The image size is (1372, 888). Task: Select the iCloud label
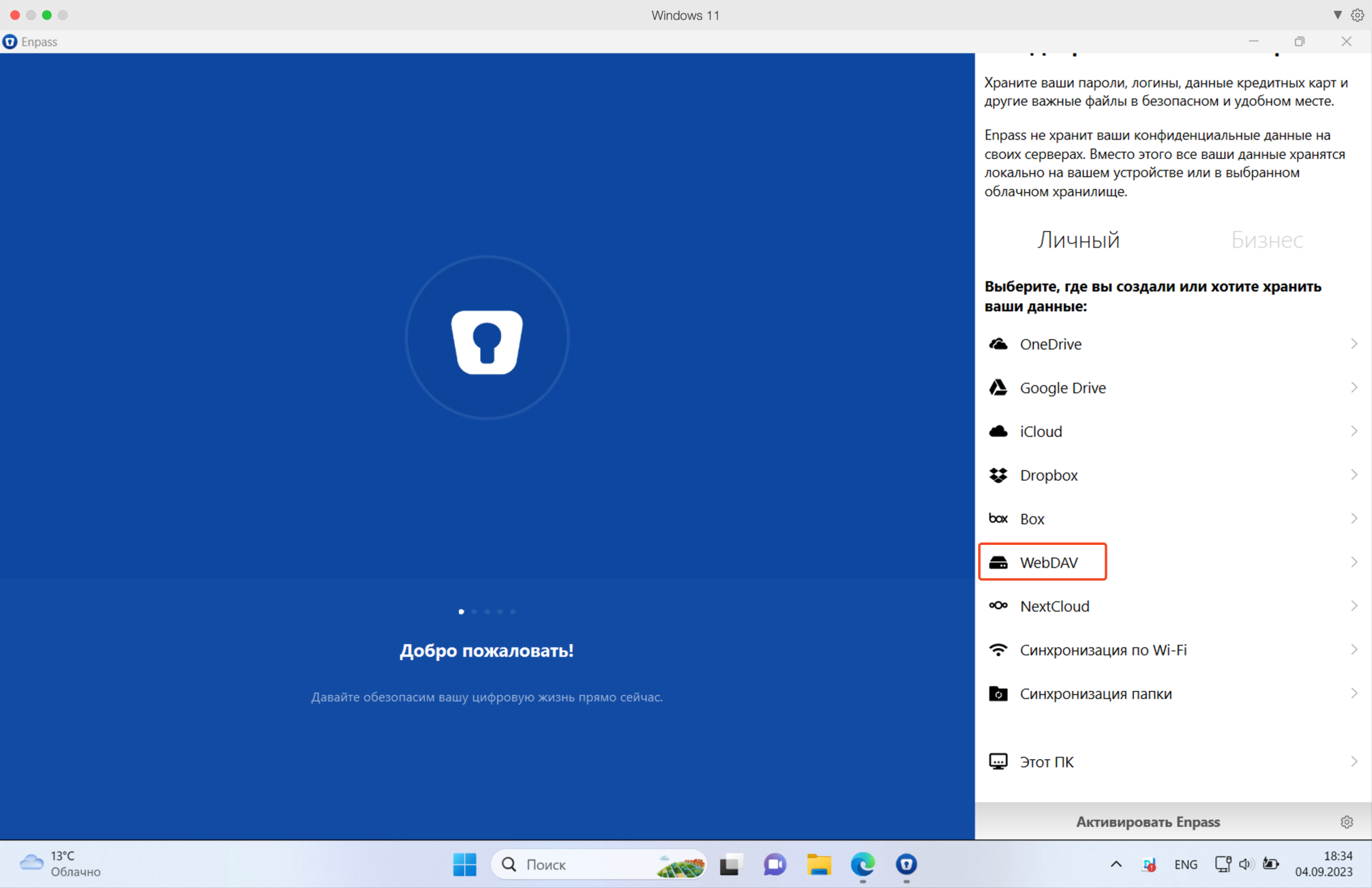tap(1041, 431)
